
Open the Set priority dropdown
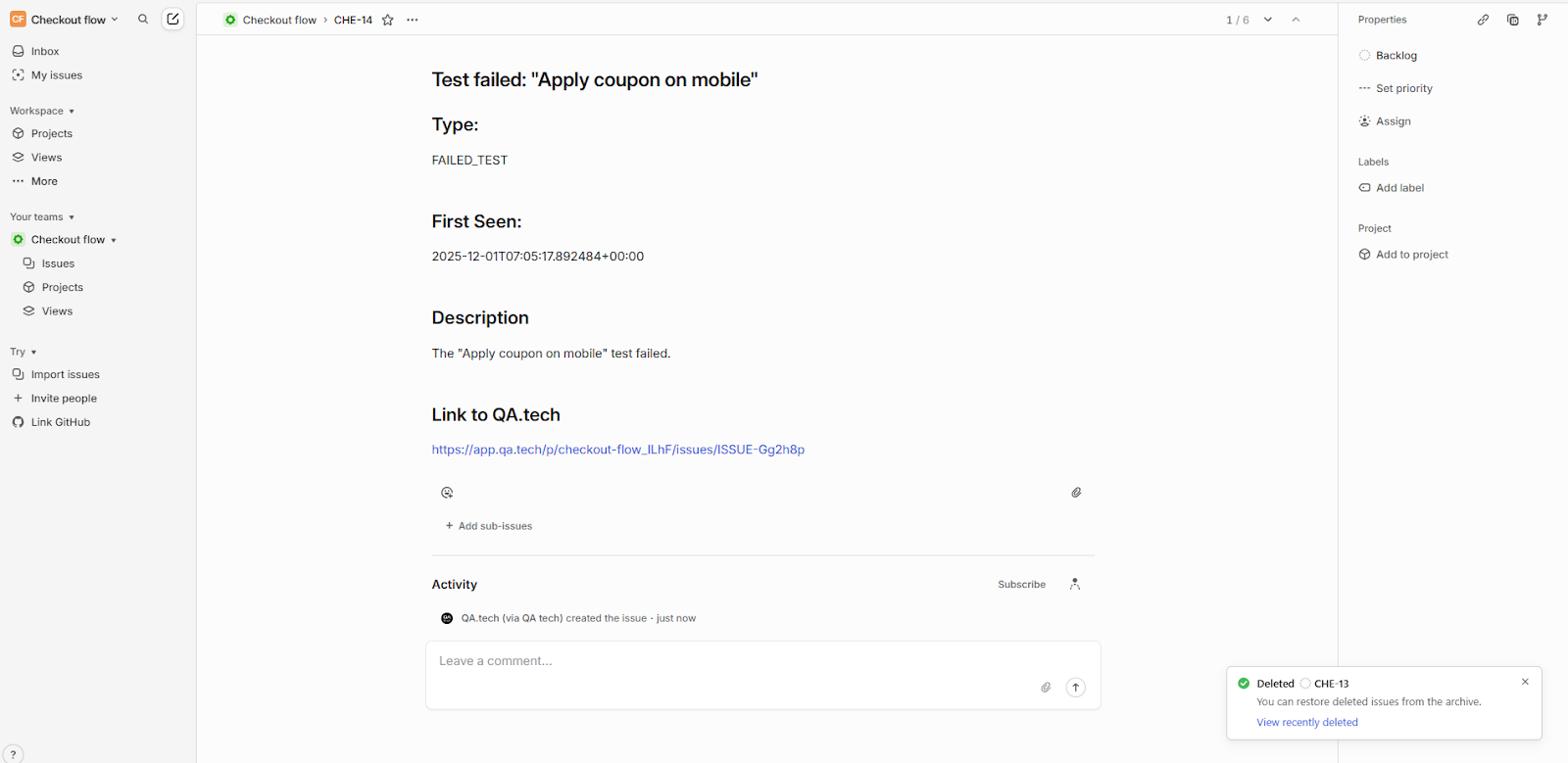(1403, 88)
